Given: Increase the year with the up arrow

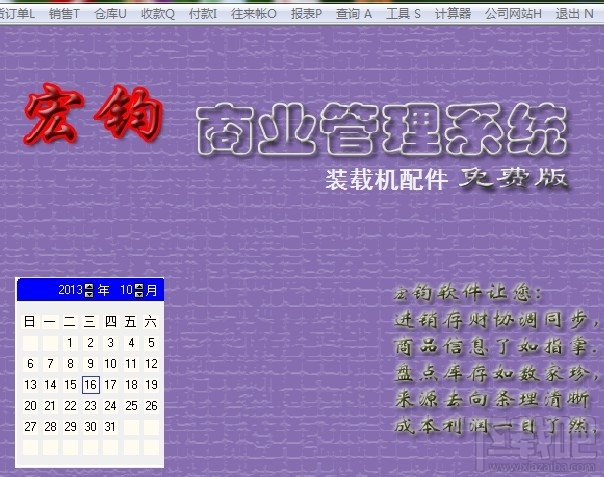Looking at the screenshot, I should point(89,287).
